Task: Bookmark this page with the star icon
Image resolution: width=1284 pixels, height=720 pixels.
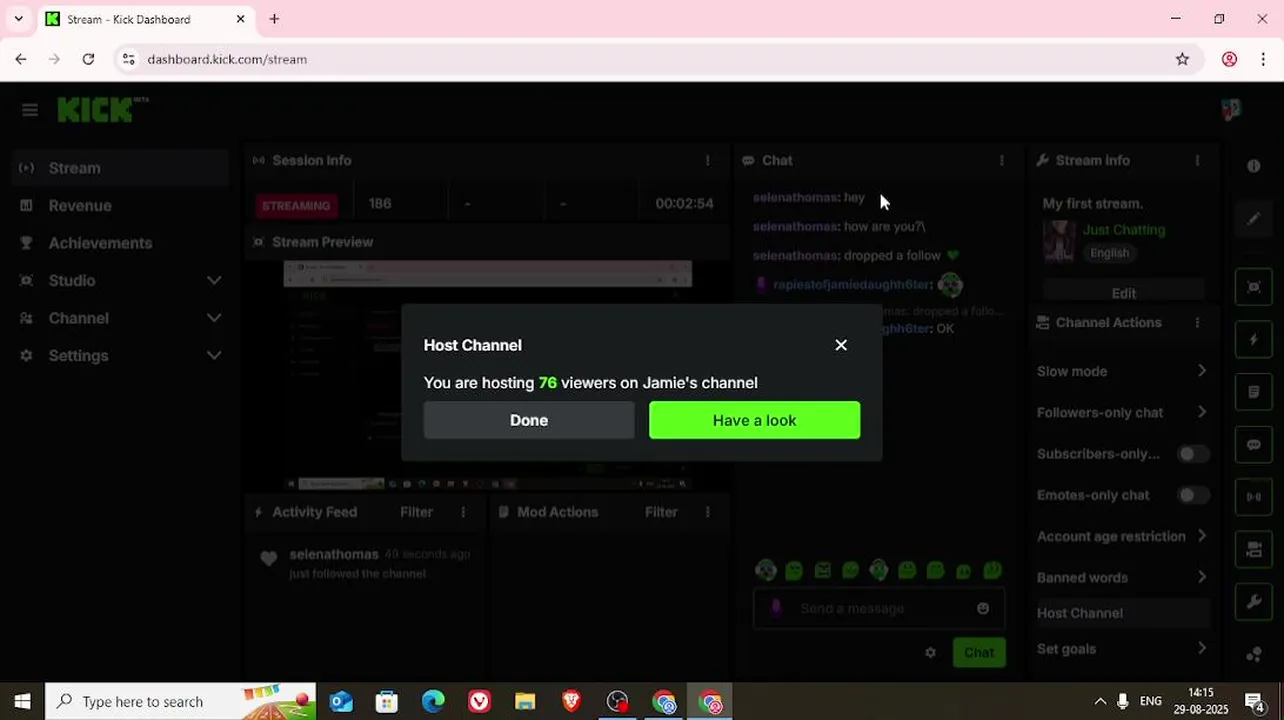Action: [1182, 59]
